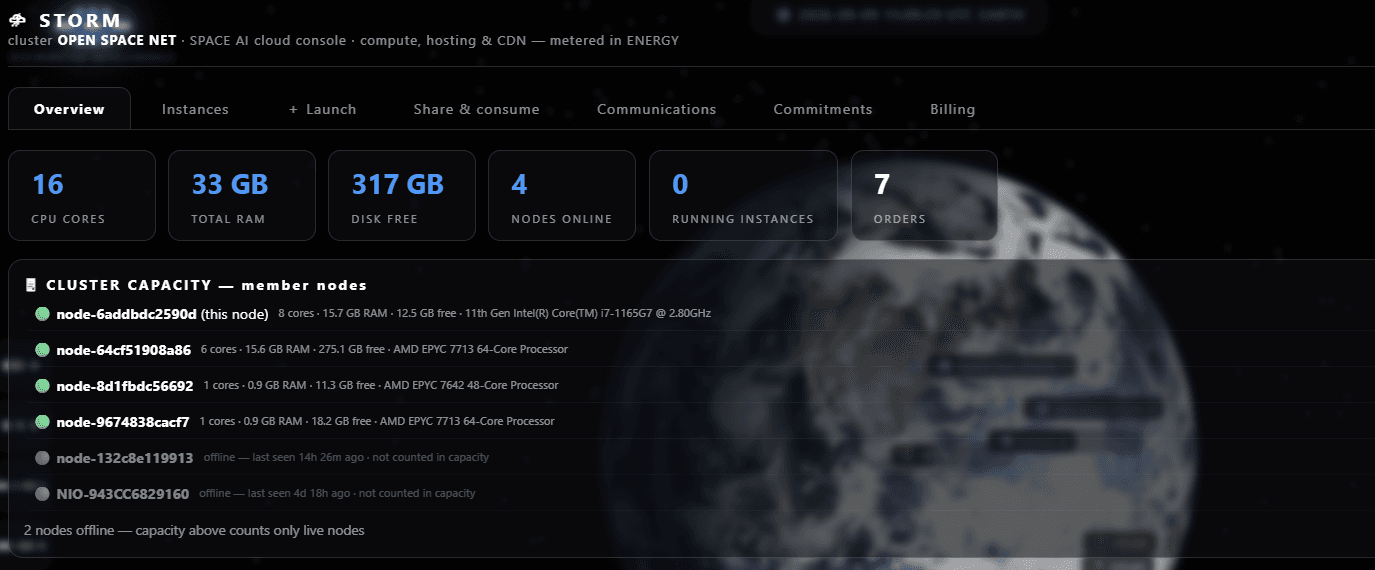Click the green status dot of node-8d1fbdc56692

[x=42, y=386]
